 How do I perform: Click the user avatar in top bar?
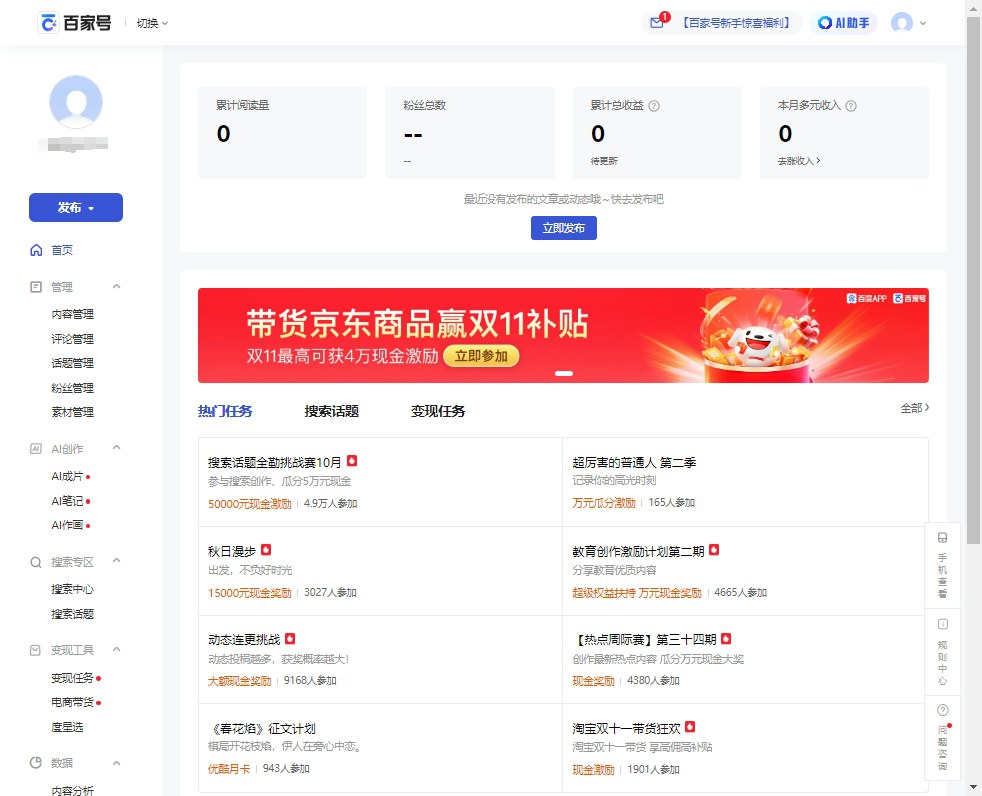902,23
